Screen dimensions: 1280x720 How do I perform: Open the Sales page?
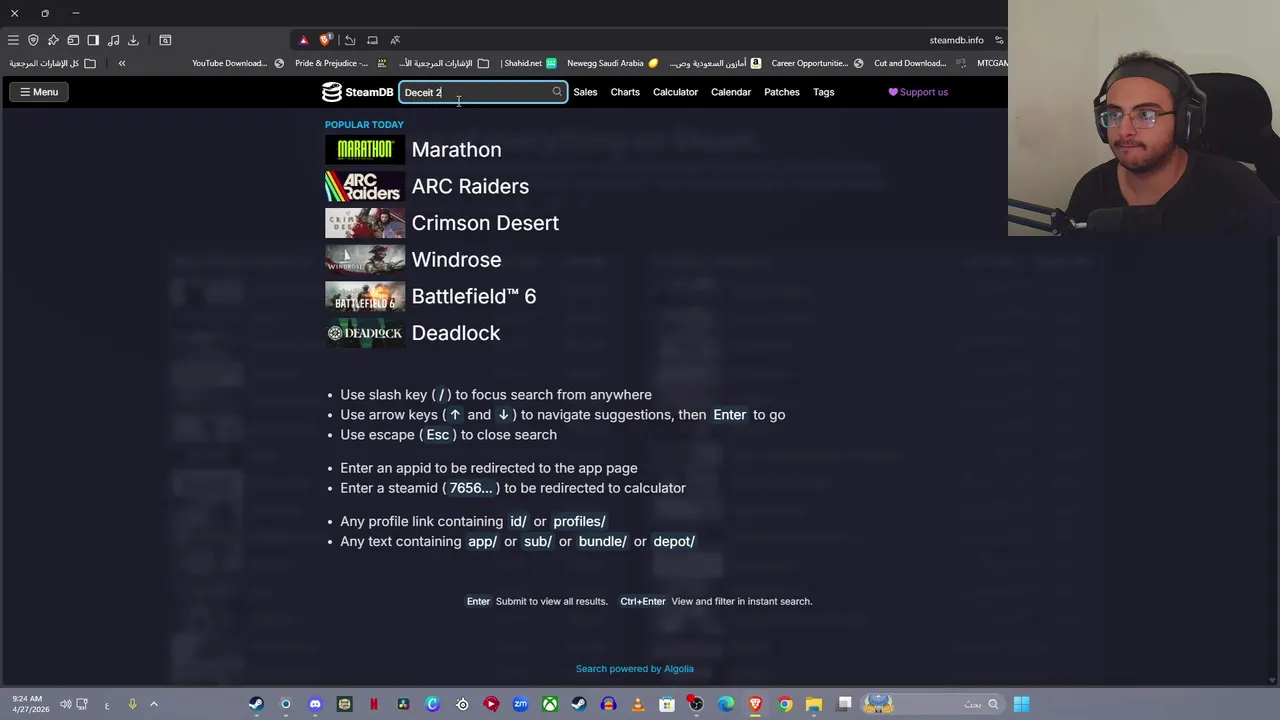pos(585,92)
